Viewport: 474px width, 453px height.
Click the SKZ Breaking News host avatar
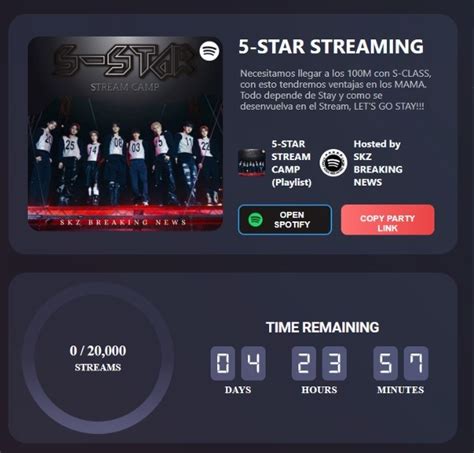point(333,163)
